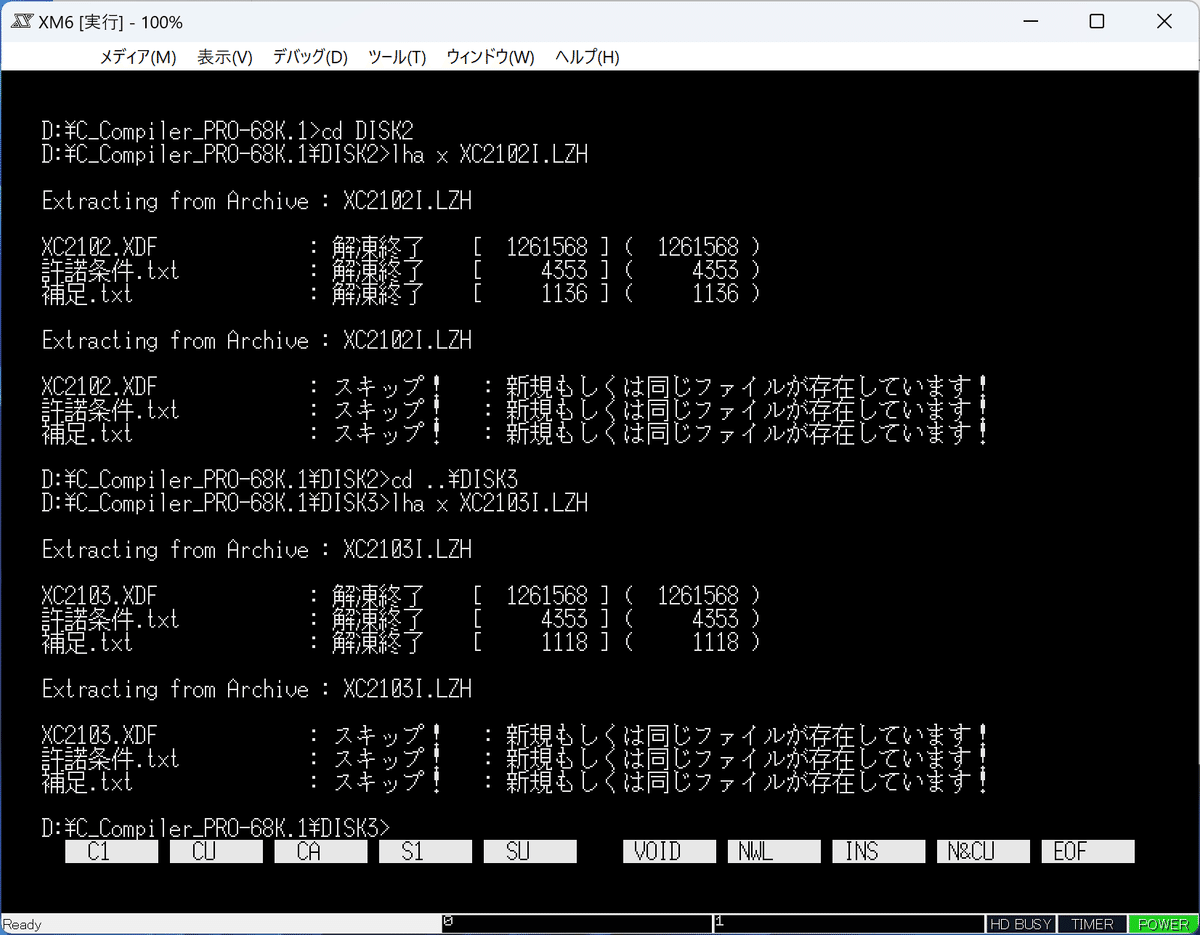Click the XC2103.XDF 解凍終了 line

coord(400,596)
